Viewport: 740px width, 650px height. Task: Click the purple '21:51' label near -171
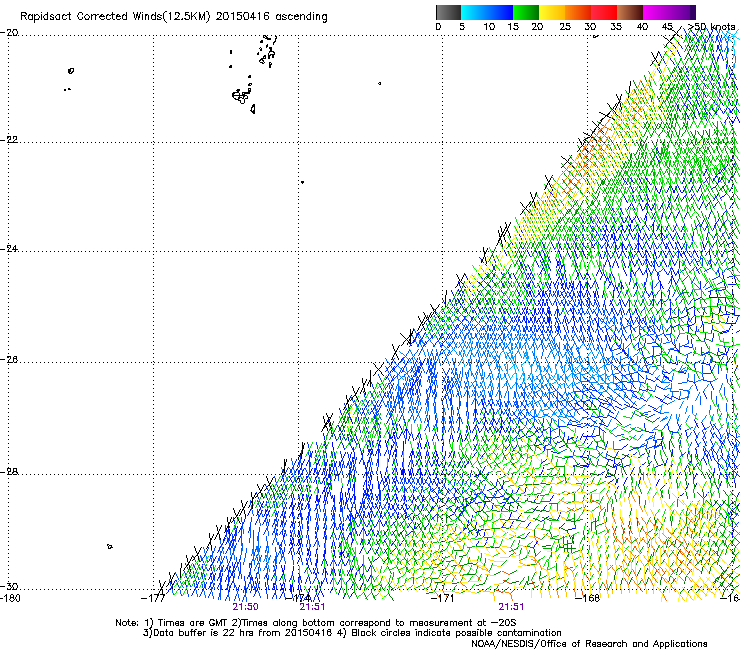click(512, 607)
